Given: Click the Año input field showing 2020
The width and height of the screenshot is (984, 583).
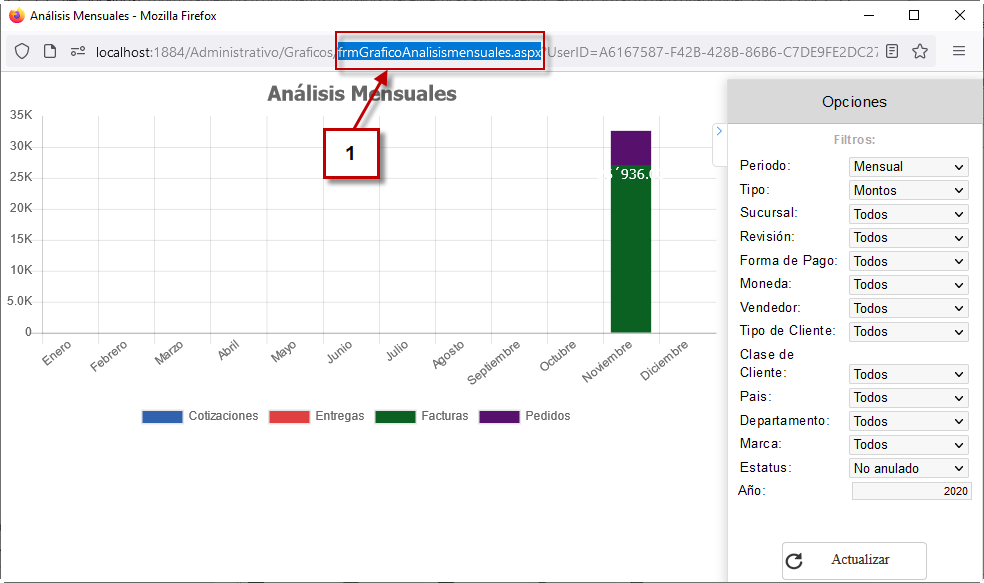Looking at the screenshot, I should [910, 491].
